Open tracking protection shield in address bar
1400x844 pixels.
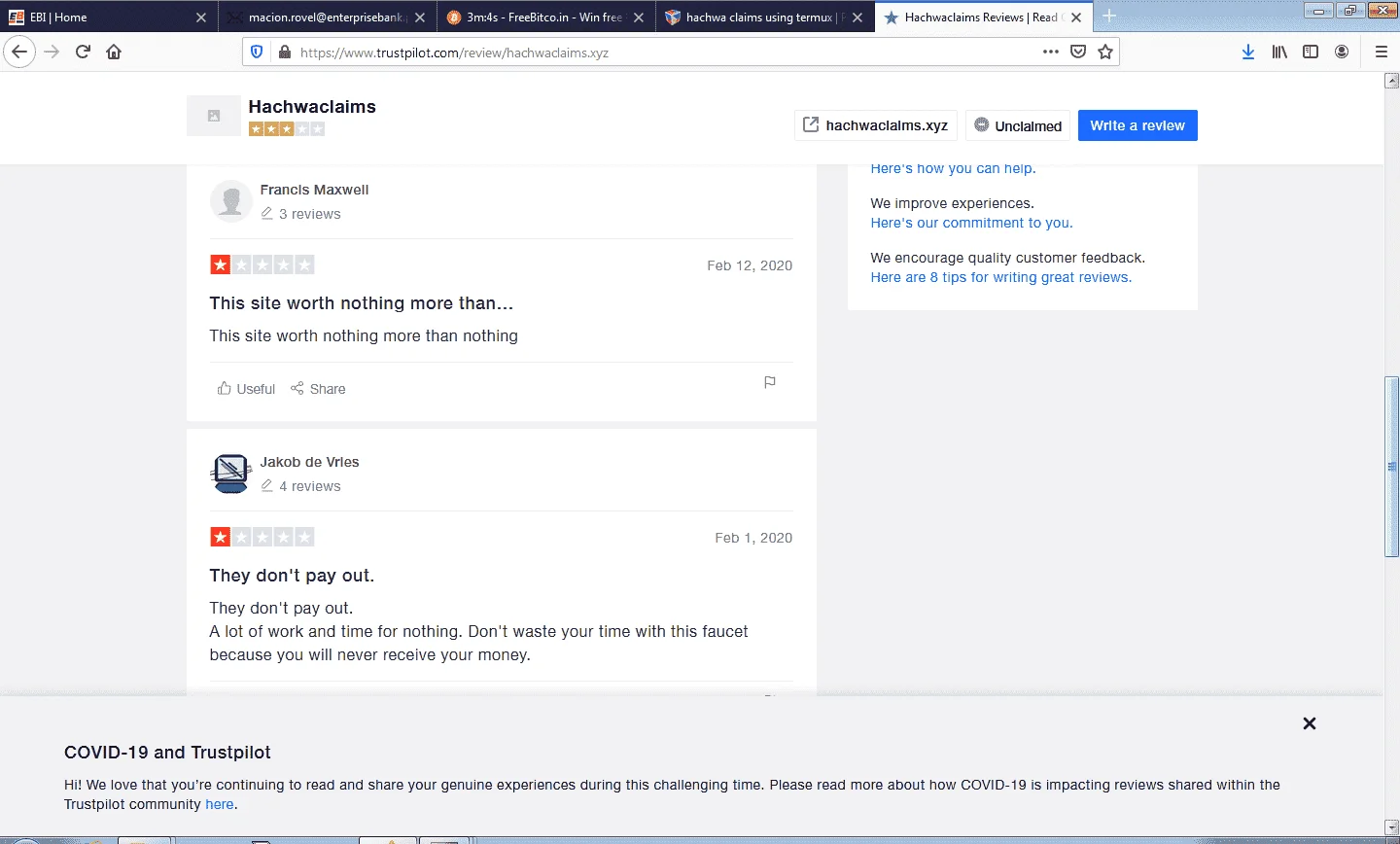[x=258, y=53]
